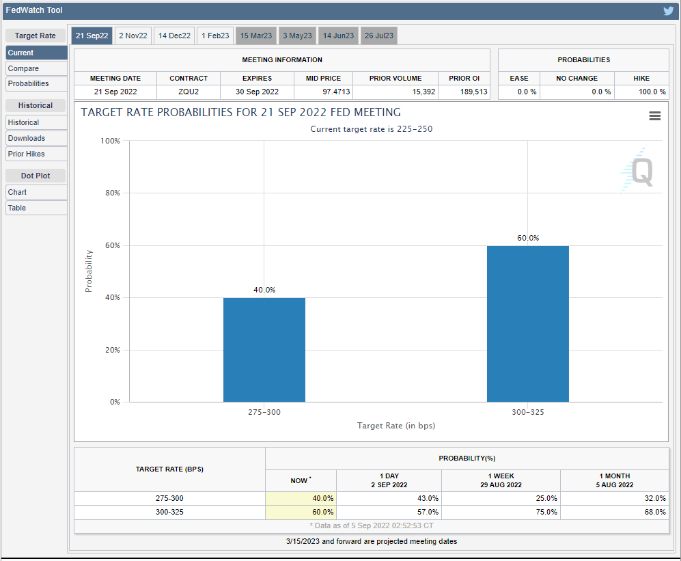681x561 pixels.
Task: Click the meeting date 21 Sep 2022 cell
Action: pos(116,92)
